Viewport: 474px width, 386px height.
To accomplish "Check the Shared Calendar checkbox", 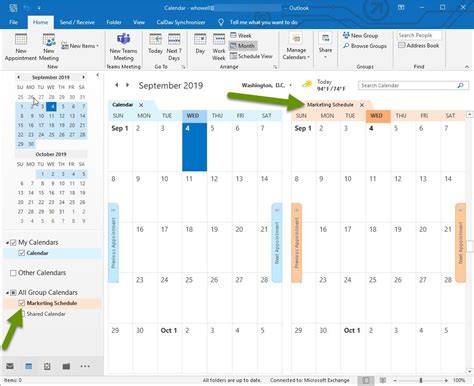I will 22,314.
